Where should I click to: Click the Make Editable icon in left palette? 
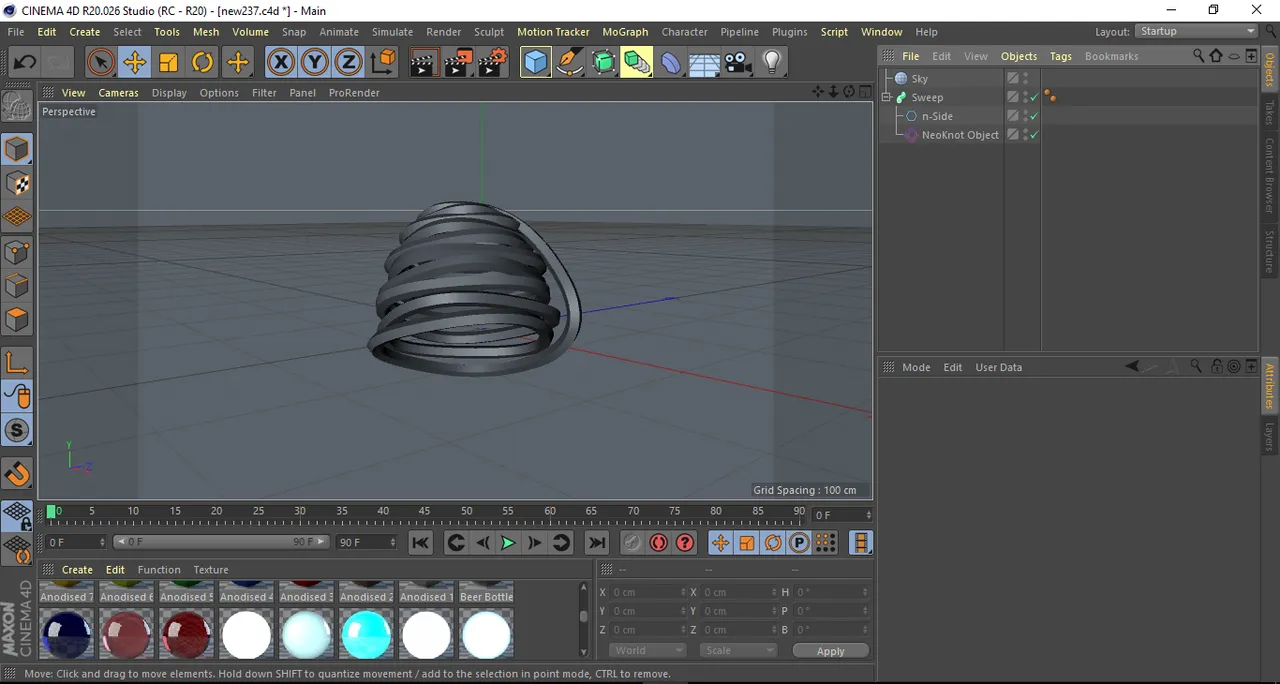click(17, 105)
